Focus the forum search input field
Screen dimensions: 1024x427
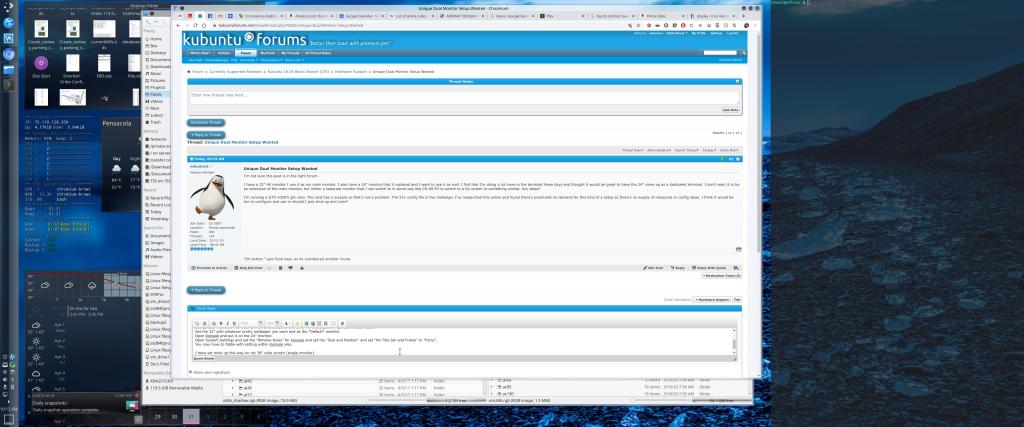click(x=720, y=53)
